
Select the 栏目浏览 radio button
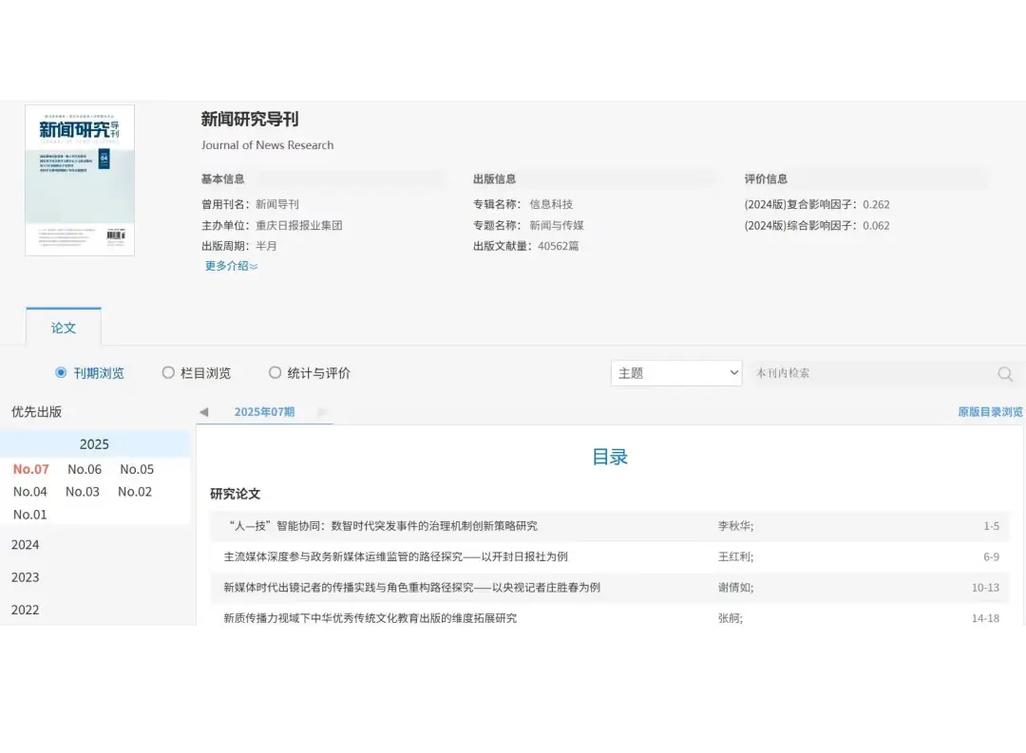coord(168,373)
